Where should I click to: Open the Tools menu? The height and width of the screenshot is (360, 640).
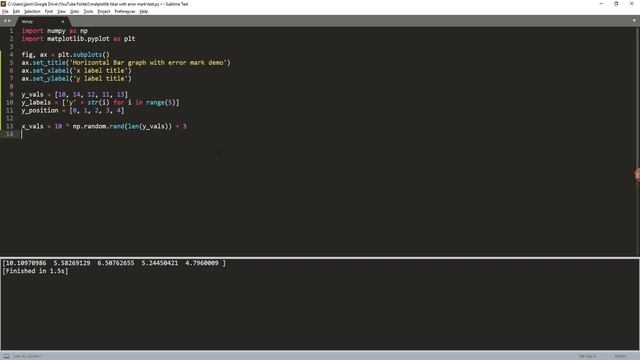point(88,11)
